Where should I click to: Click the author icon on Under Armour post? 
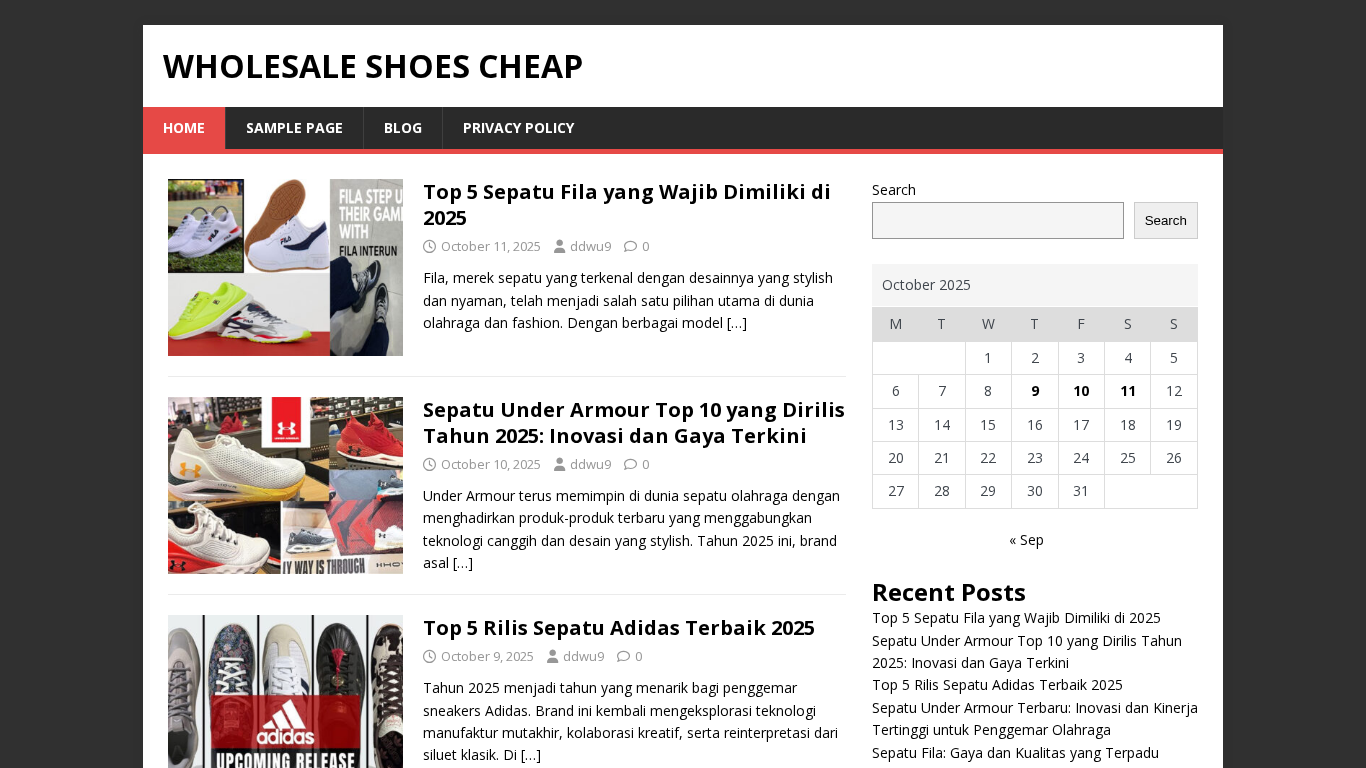[560, 464]
